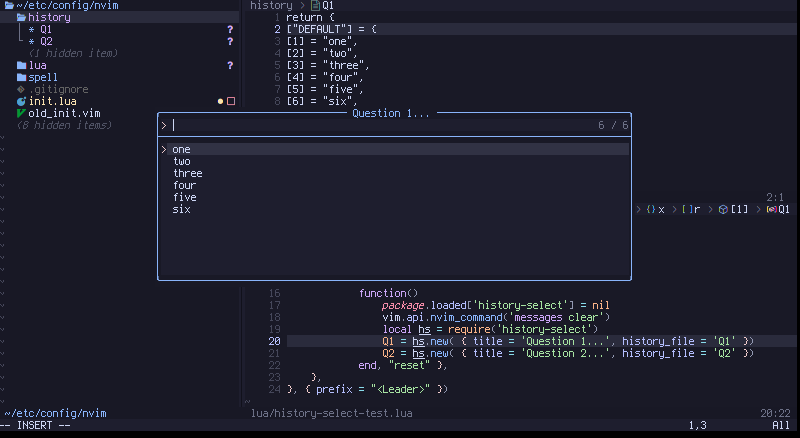This screenshot has height=438, width=800.
Task: Click the [3] = "three" line
Action: tap(328, 65)
